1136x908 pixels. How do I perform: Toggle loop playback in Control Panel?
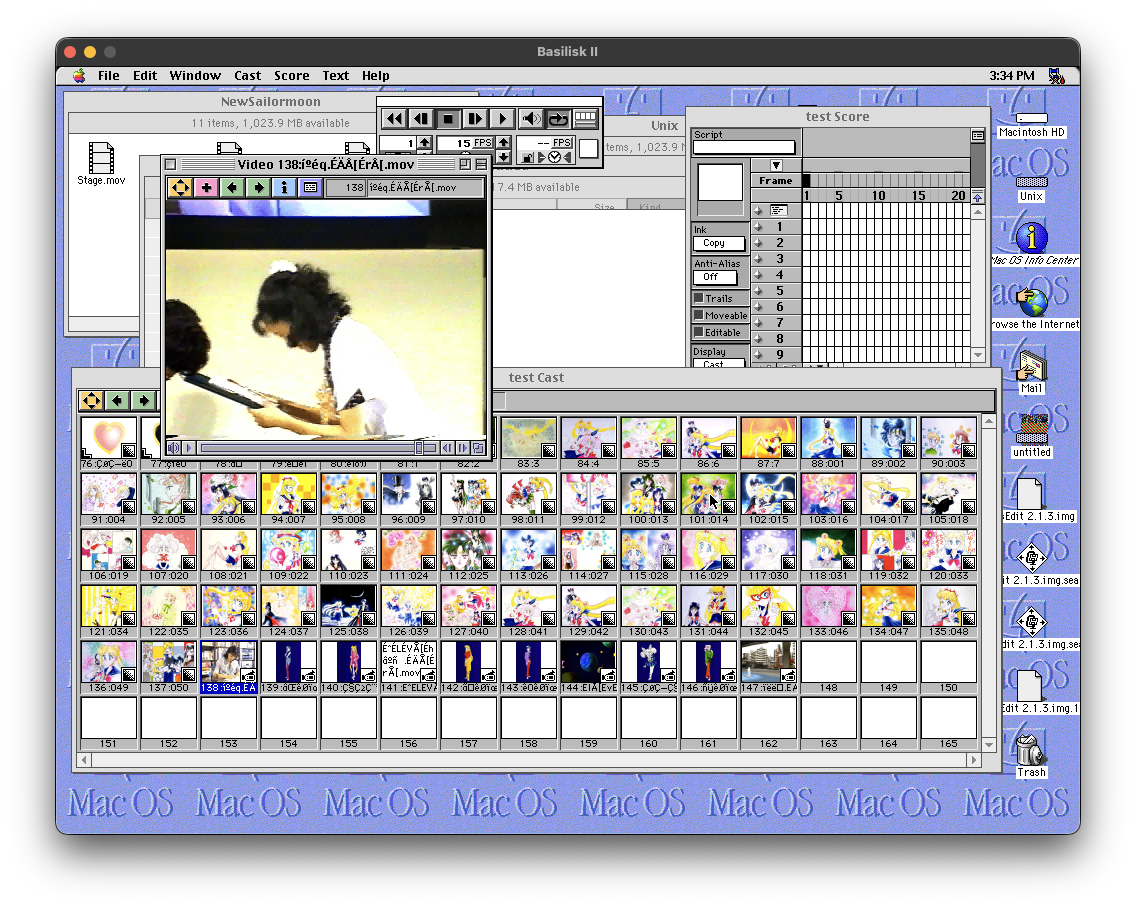tap(558, 119)
